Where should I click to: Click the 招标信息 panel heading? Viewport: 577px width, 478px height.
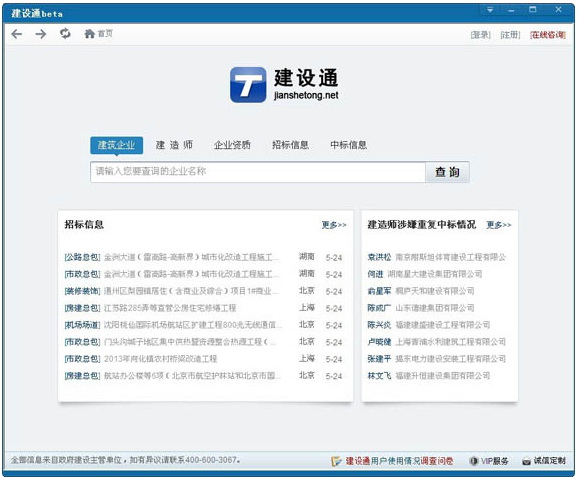[x=84, y=224]
